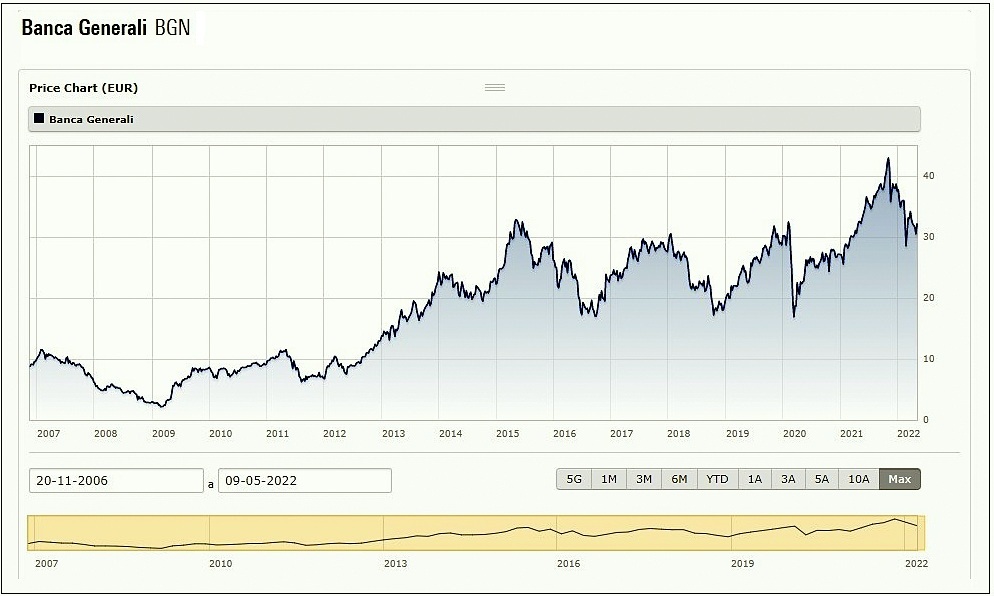Select the 3A time range
The width and height of the screenshot is (994, 596).
coord(789,479)
